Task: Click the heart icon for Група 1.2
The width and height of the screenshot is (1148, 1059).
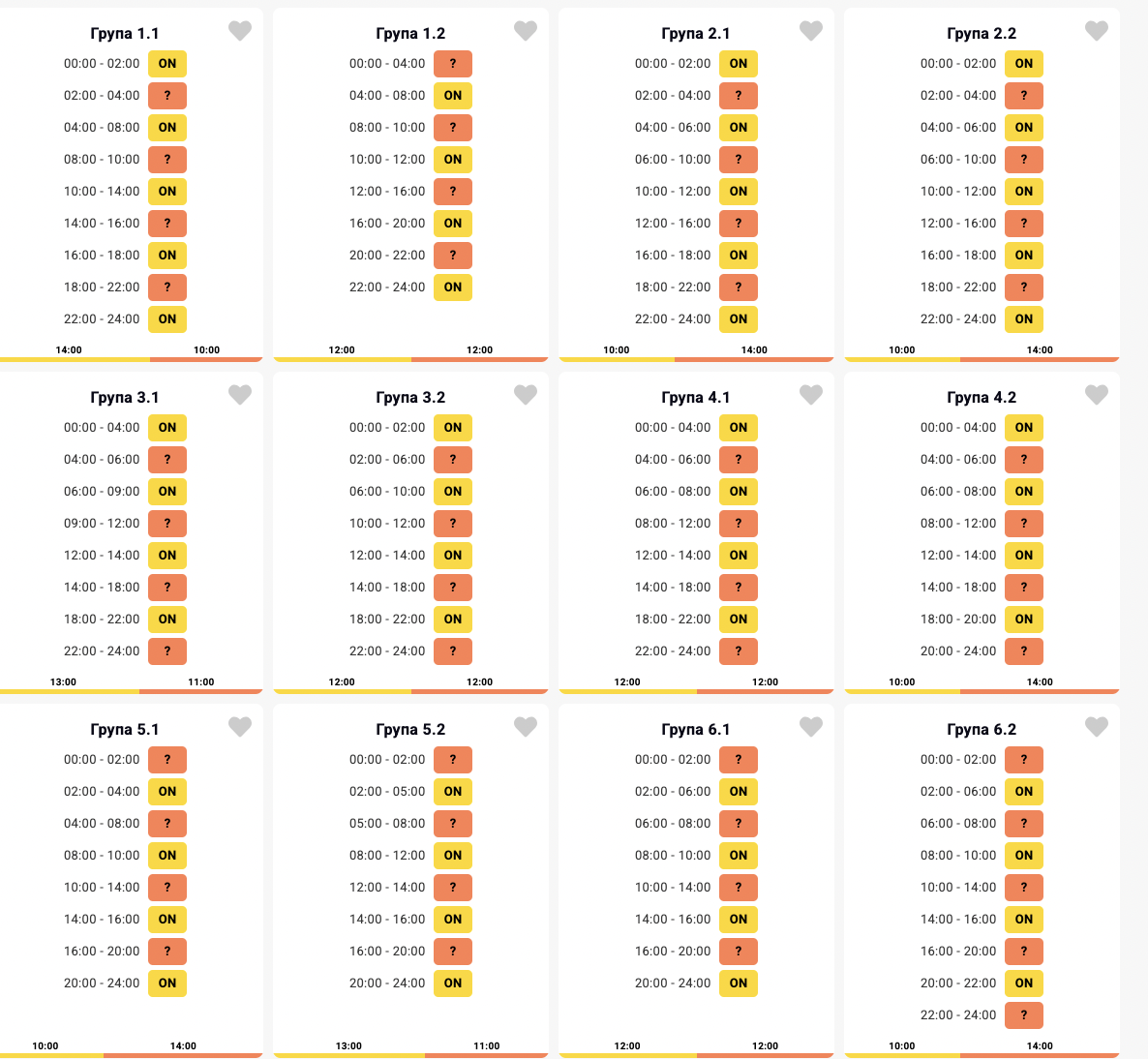Action: pos(526,31)
